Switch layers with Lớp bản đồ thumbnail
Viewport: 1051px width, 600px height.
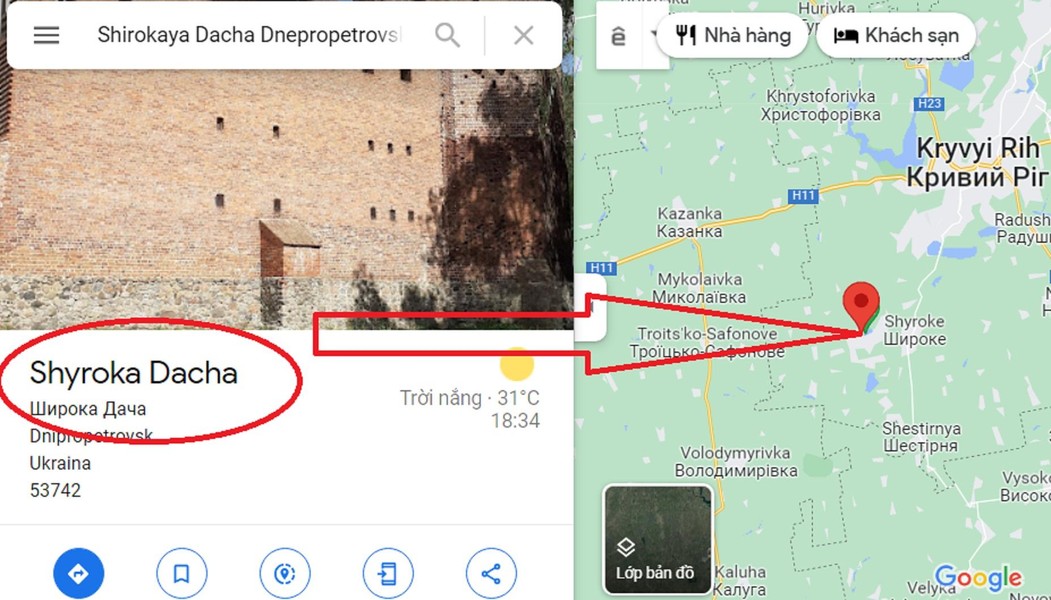click(x=657, y=540)
